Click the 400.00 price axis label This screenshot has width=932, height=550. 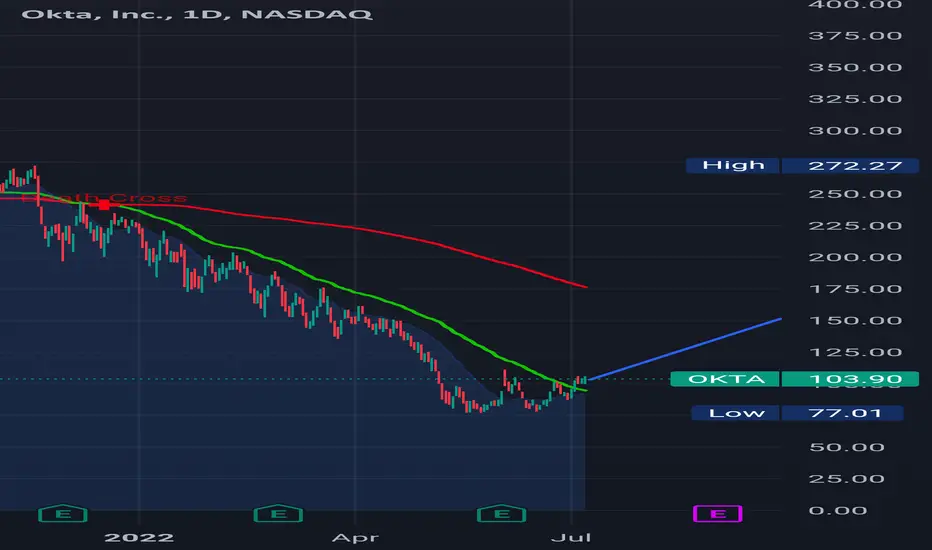click(855, 5)
